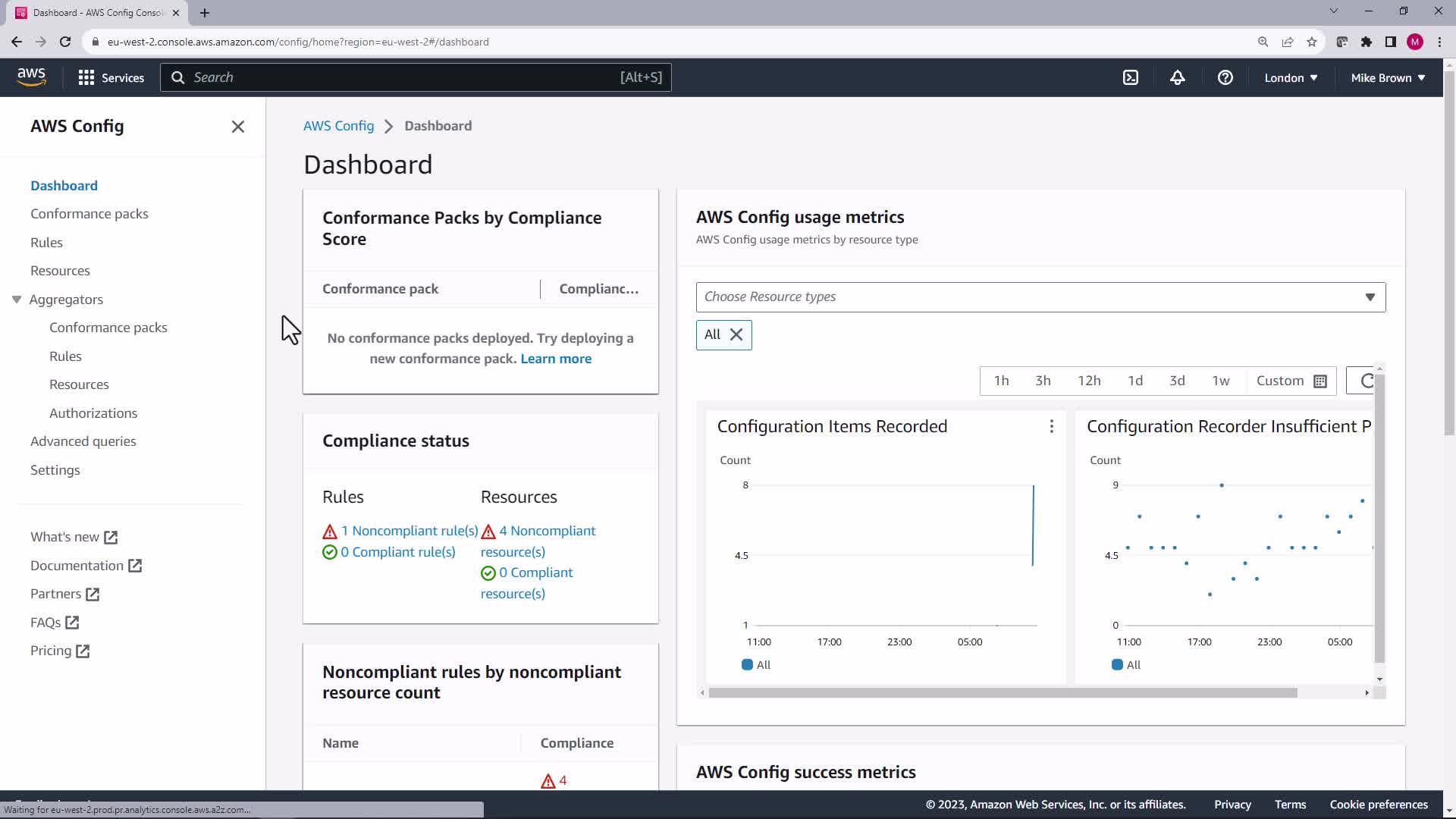The height and width of the screenshot is (819, 1456).
Task: Collapse the Aggregators tree section
Action: (x=17, y=300)
